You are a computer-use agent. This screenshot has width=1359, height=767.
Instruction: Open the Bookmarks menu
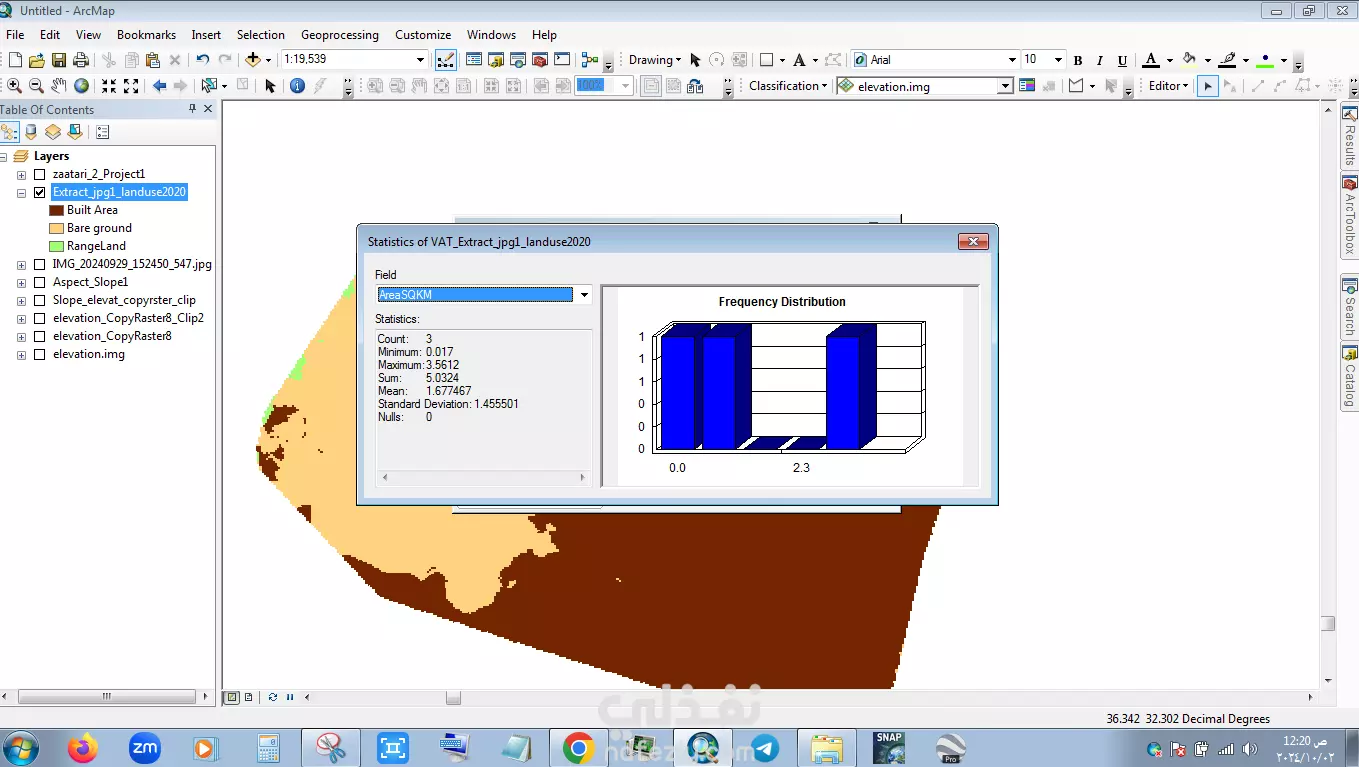click(146, 35)
